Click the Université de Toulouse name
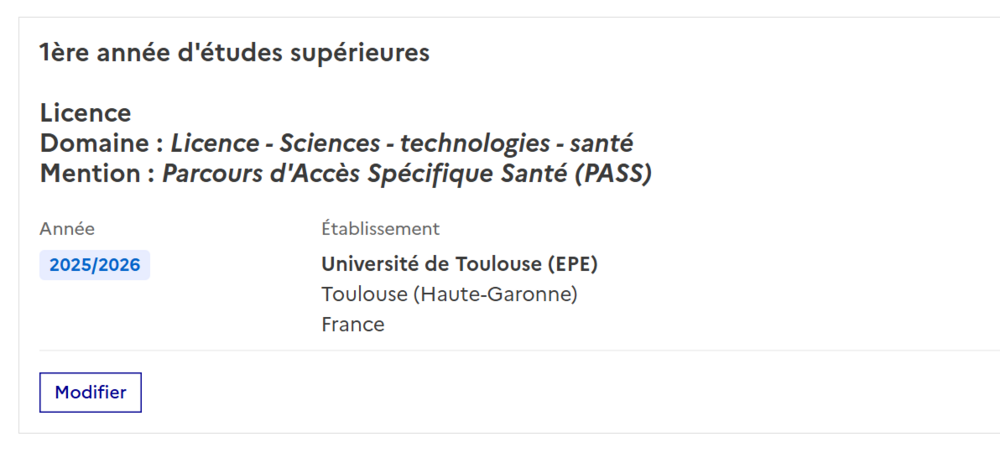 432,264
